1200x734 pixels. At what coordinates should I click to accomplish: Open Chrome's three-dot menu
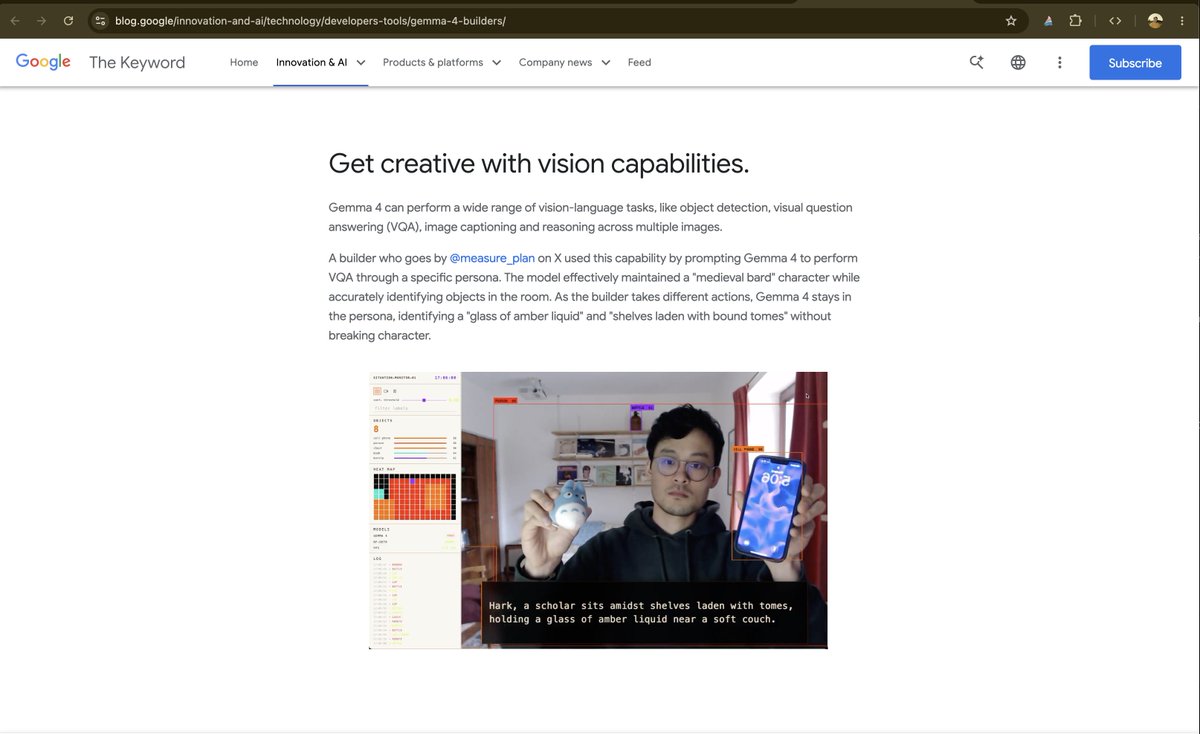pyautogui.click(x=1183, y=21)
